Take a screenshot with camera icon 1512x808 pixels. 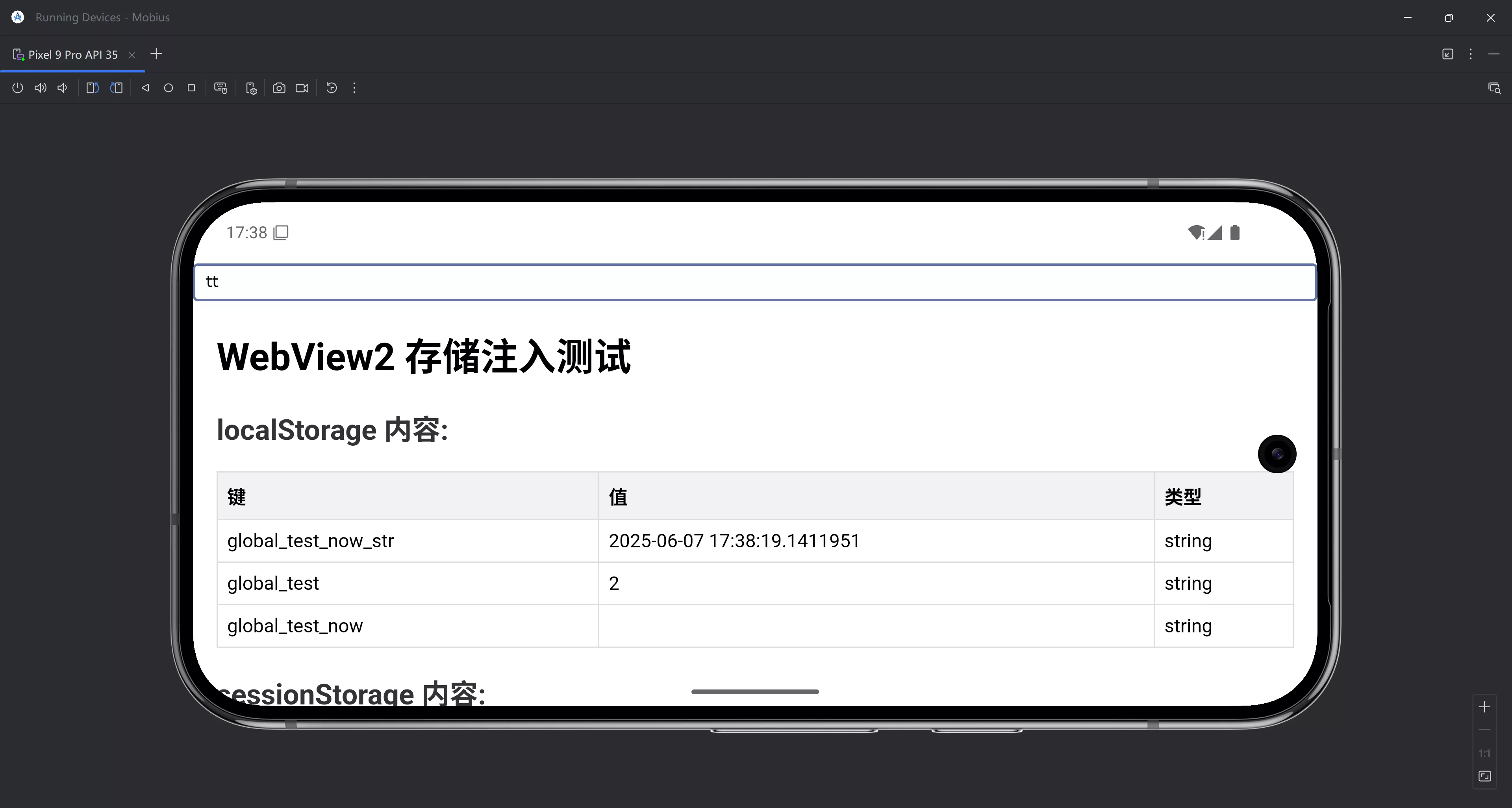click(x=279, y=88)
